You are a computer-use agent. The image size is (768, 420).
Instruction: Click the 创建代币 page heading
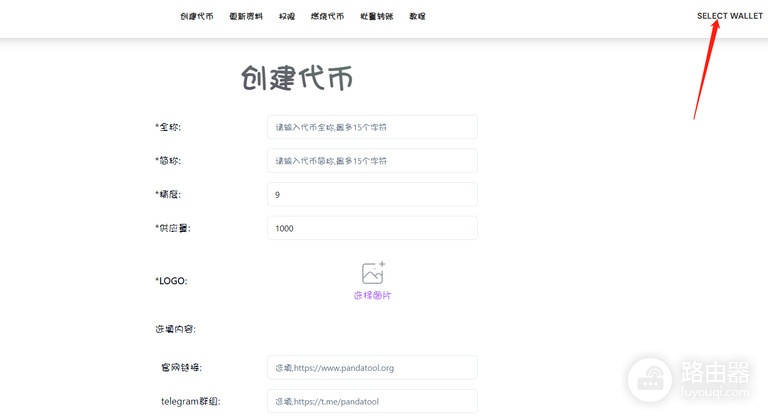[297, 78]
